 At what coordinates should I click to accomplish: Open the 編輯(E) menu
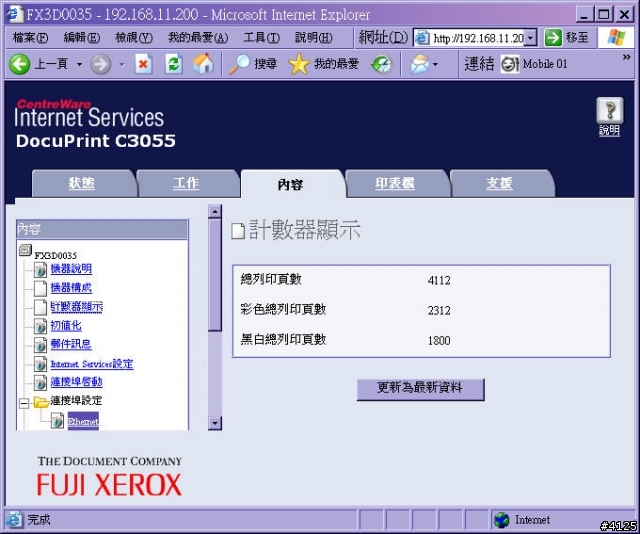click(82, 38)
